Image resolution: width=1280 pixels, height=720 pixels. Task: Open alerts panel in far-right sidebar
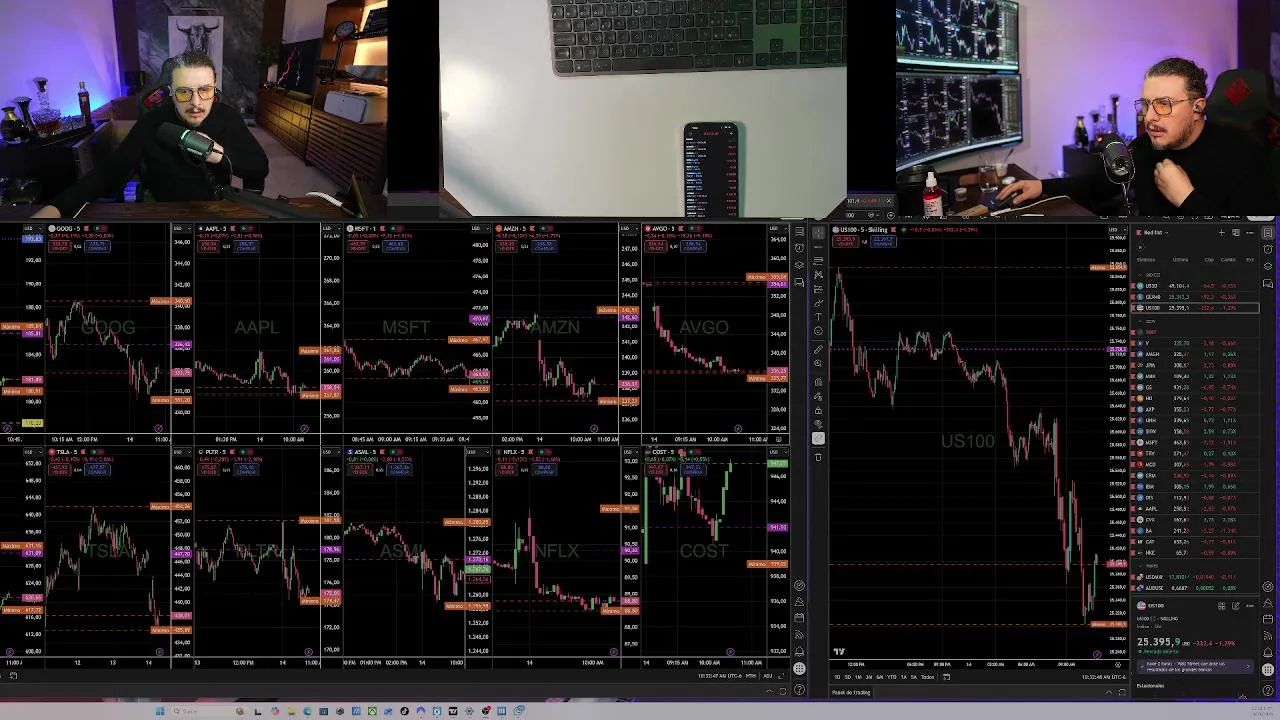(1268, 249)
